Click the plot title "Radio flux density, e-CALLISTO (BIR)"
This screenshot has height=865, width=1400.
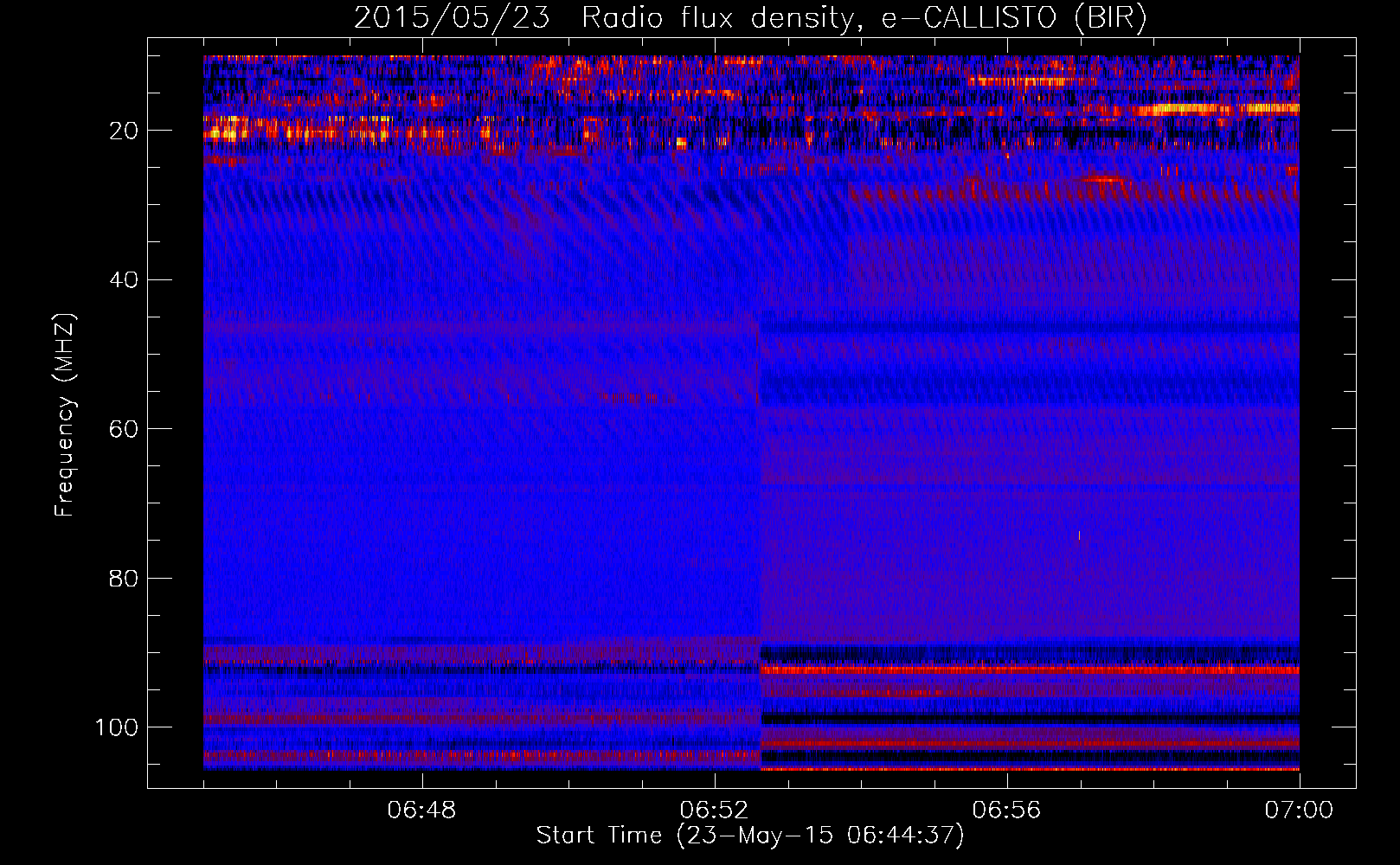coord(864,17)
